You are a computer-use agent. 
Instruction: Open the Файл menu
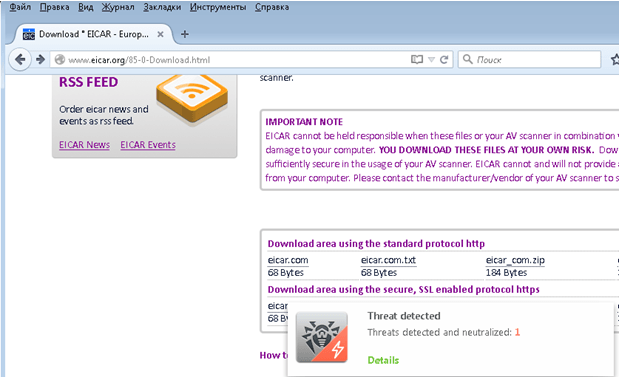click(x=20, y=7)
